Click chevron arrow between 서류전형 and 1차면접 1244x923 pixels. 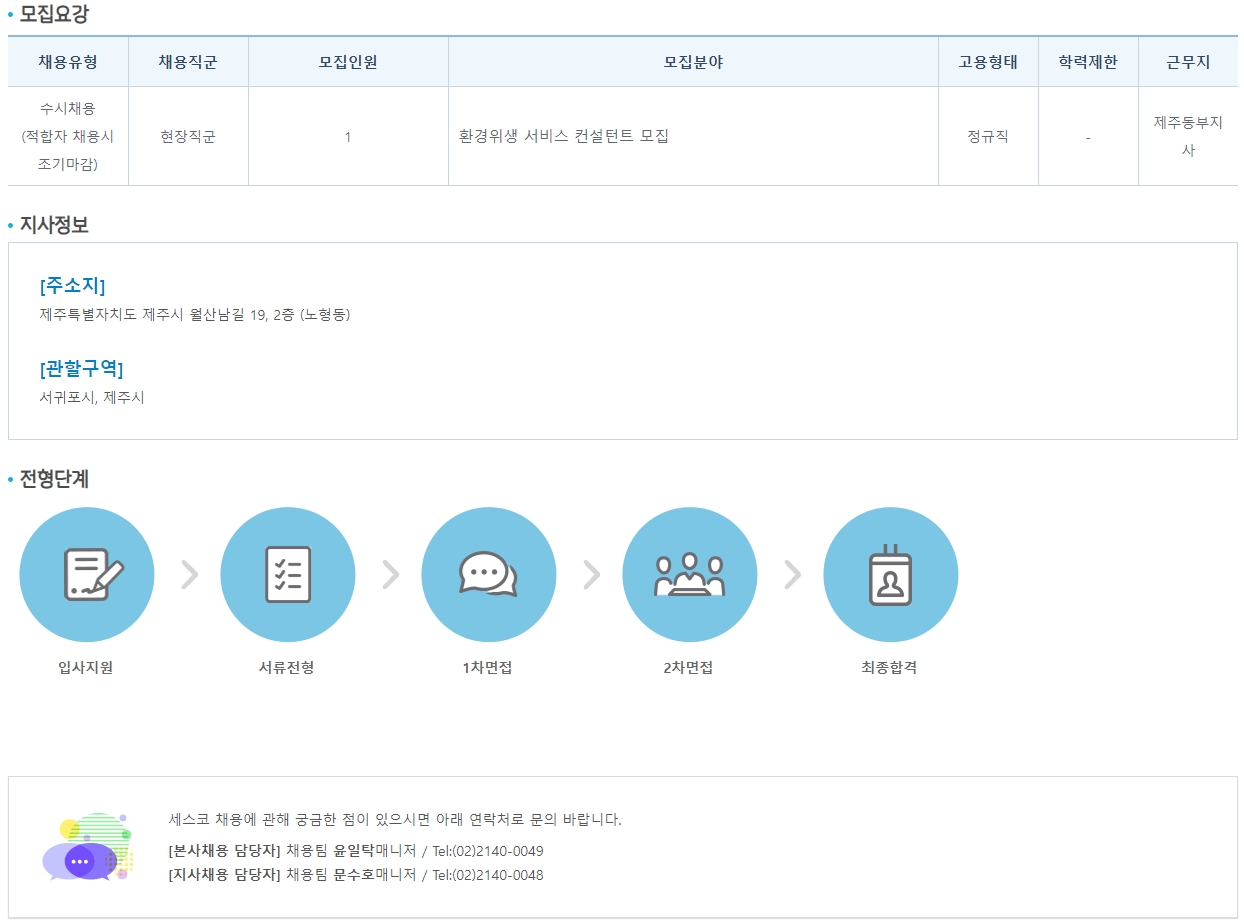390,575
